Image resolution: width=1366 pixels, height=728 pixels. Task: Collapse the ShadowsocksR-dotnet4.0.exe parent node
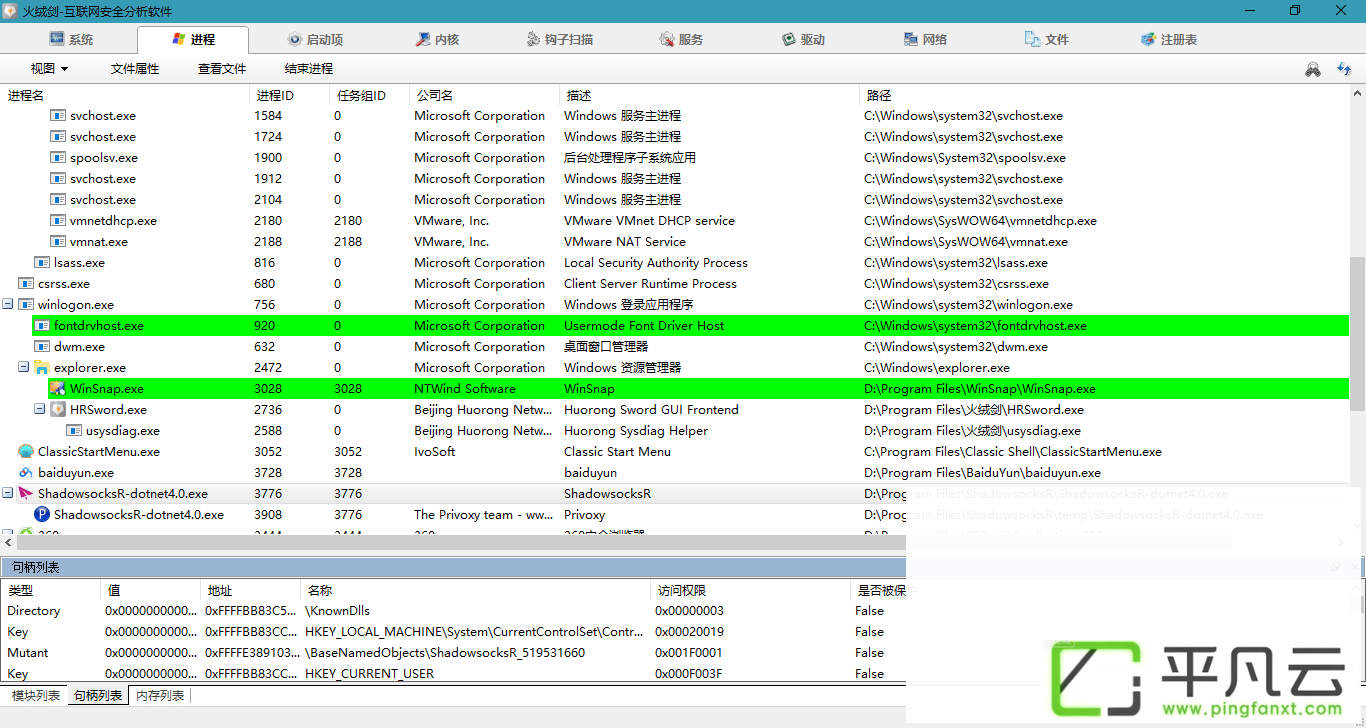8,493
